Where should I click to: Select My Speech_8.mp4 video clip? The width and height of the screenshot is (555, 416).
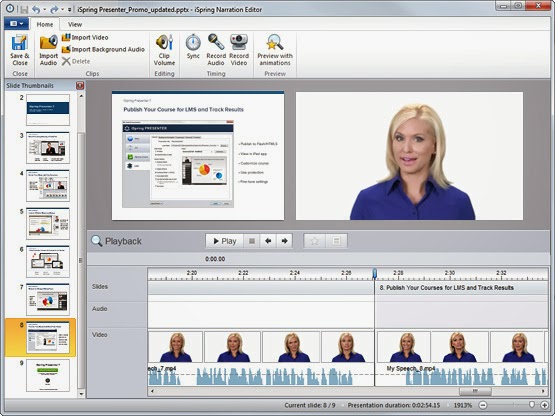point(461,358)
